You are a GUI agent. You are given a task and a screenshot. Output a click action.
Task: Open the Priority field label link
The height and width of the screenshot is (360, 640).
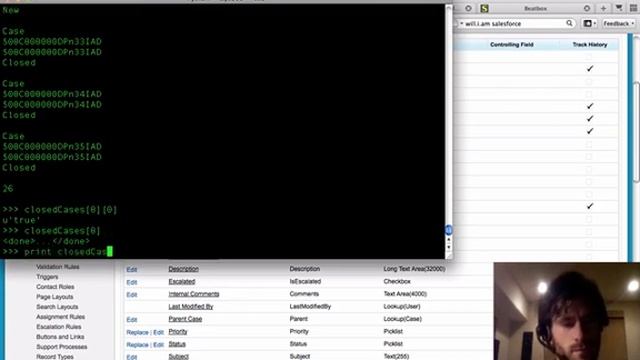click(x=178, y=331)
